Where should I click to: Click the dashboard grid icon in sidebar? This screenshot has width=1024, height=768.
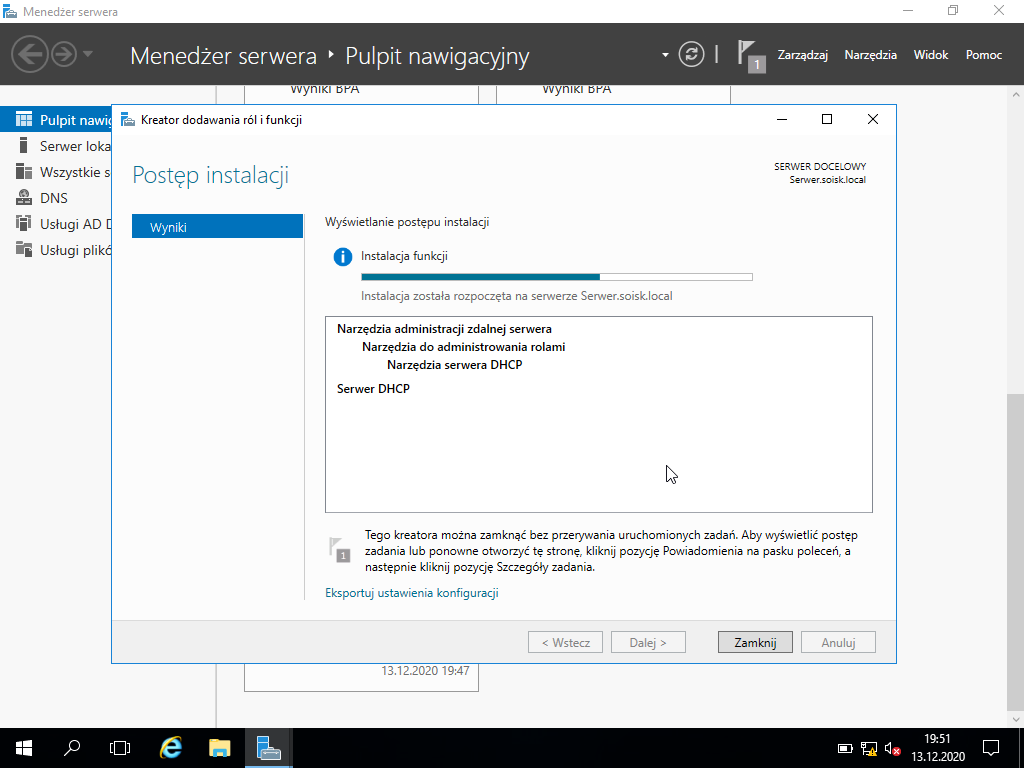[24, 119]
